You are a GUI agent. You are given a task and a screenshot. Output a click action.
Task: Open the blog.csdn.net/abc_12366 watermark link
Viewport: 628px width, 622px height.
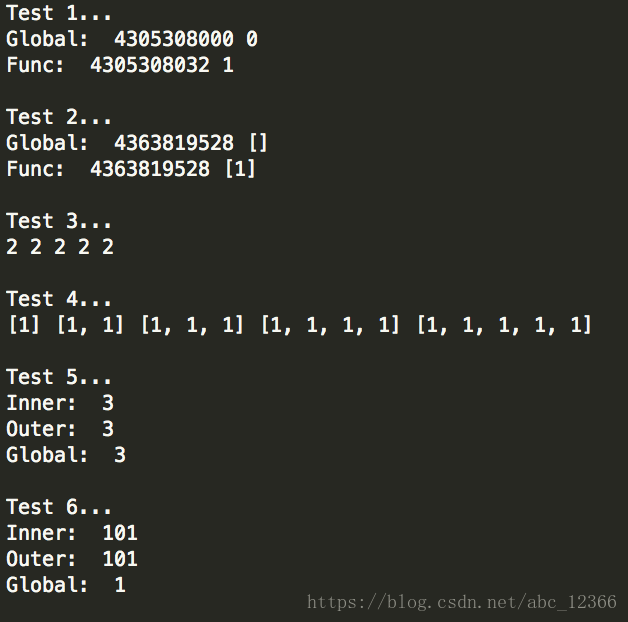(461, 602)
